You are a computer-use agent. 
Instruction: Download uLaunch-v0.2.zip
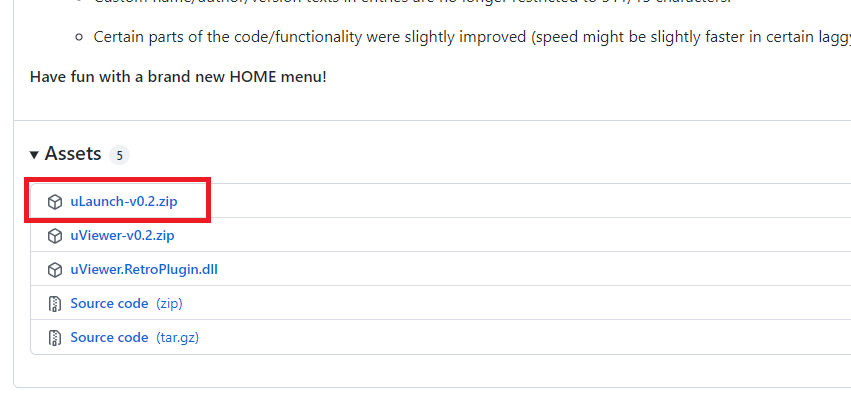124,202
